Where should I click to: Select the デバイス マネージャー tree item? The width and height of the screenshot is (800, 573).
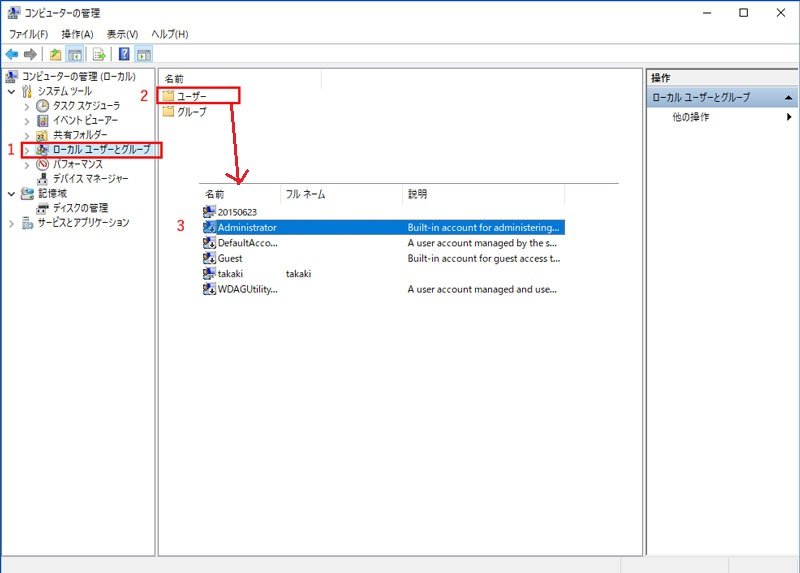pos(90,179)
